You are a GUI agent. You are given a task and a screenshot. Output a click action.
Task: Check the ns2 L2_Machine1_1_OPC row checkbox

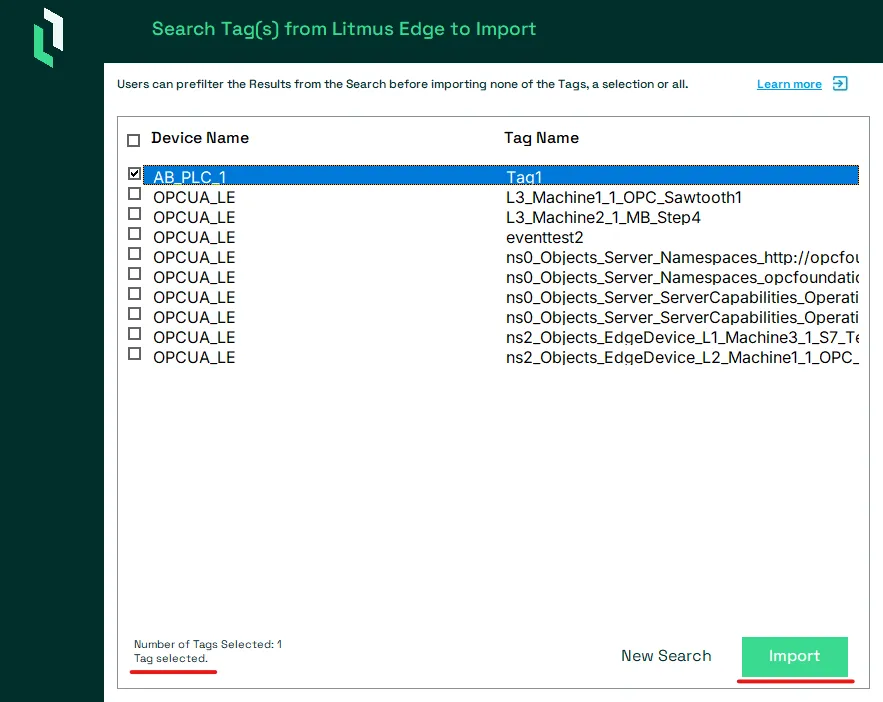[134, 354]
